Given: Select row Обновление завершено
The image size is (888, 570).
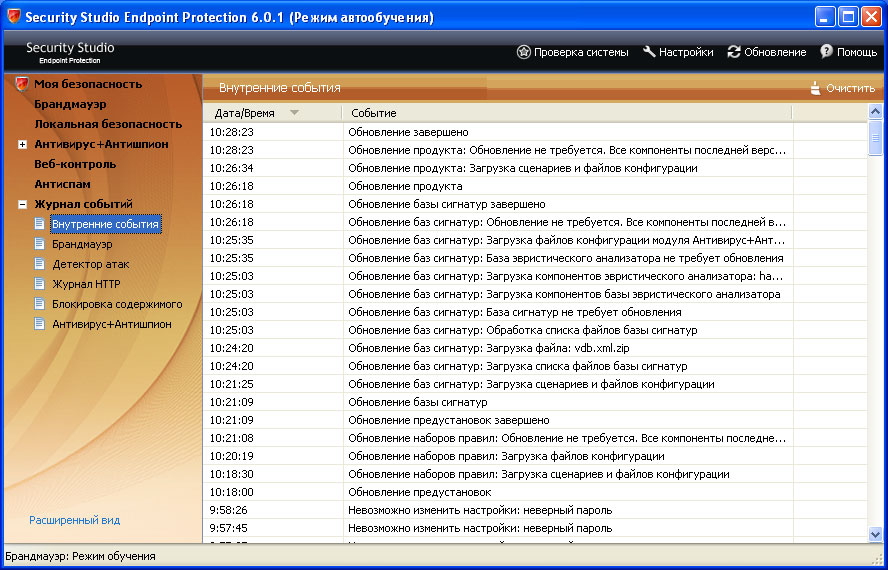Looking at the screenshot, I should click(535, 132).
